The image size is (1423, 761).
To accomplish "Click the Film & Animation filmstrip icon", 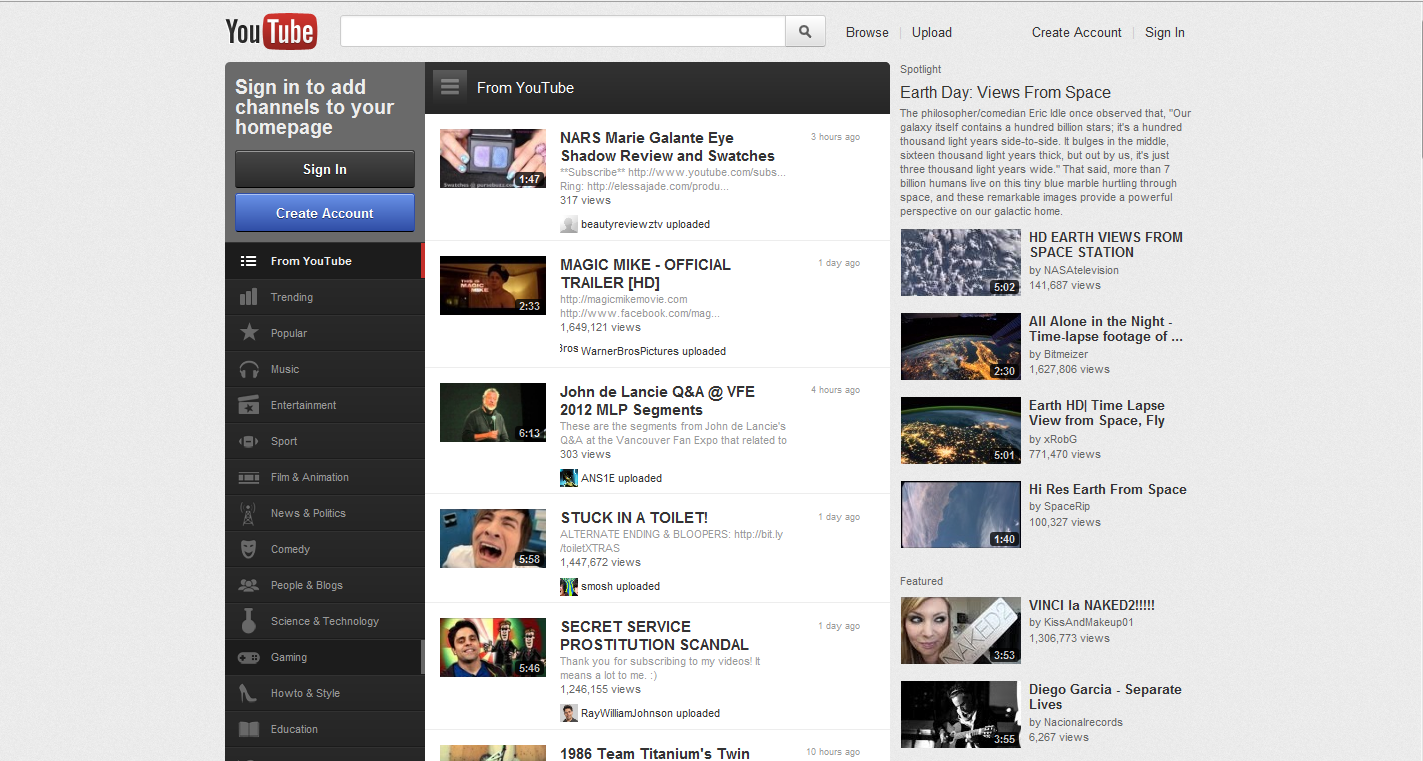I will click(250, 477).
